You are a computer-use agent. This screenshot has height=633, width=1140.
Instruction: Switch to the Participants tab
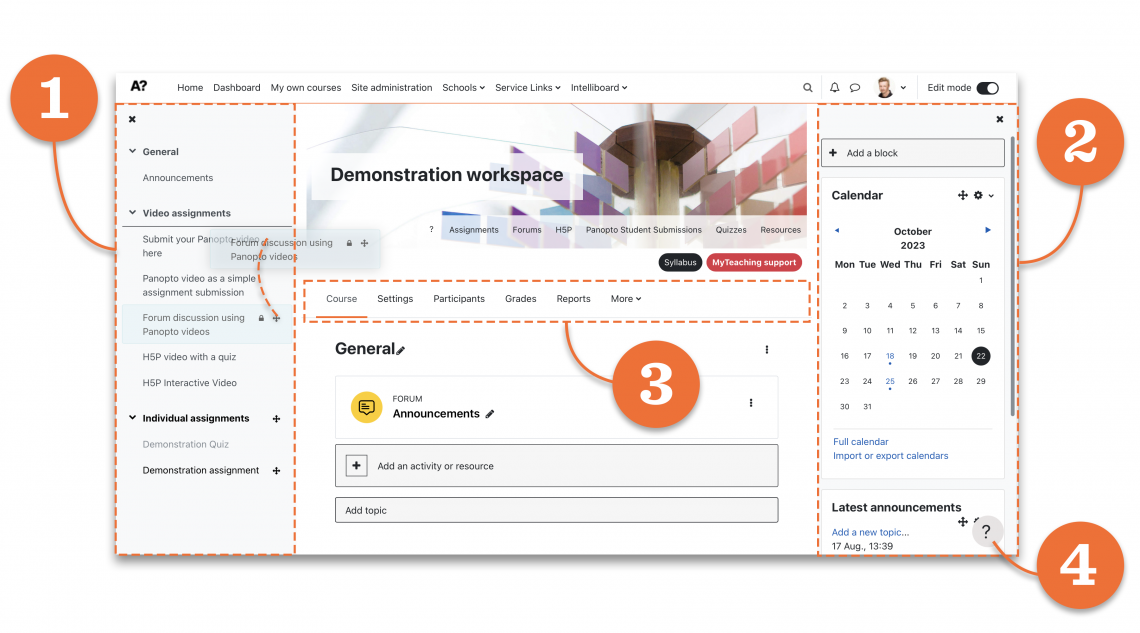(459, 299)
